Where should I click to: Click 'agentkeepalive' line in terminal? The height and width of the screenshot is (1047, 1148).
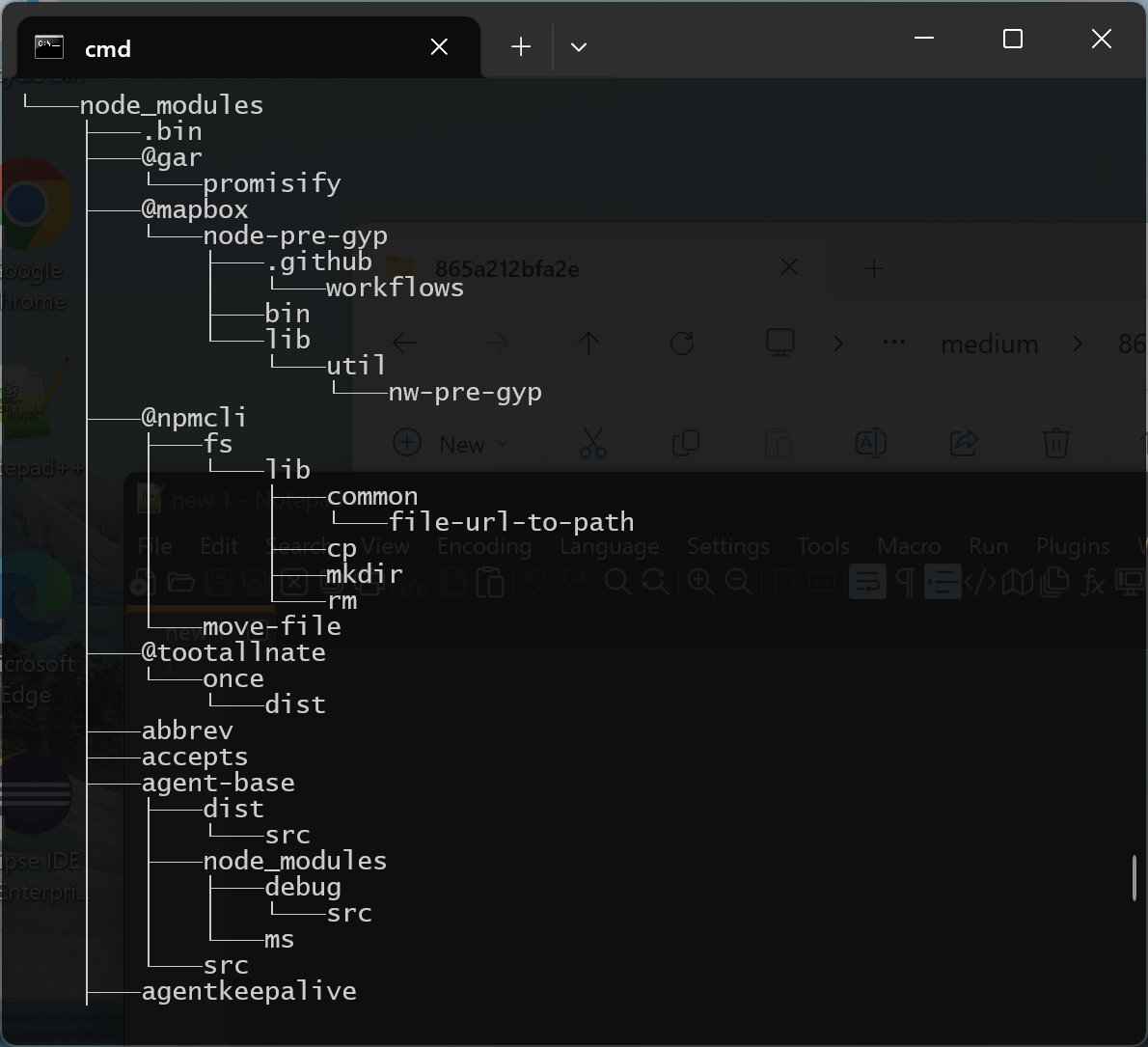click(249, 991)
